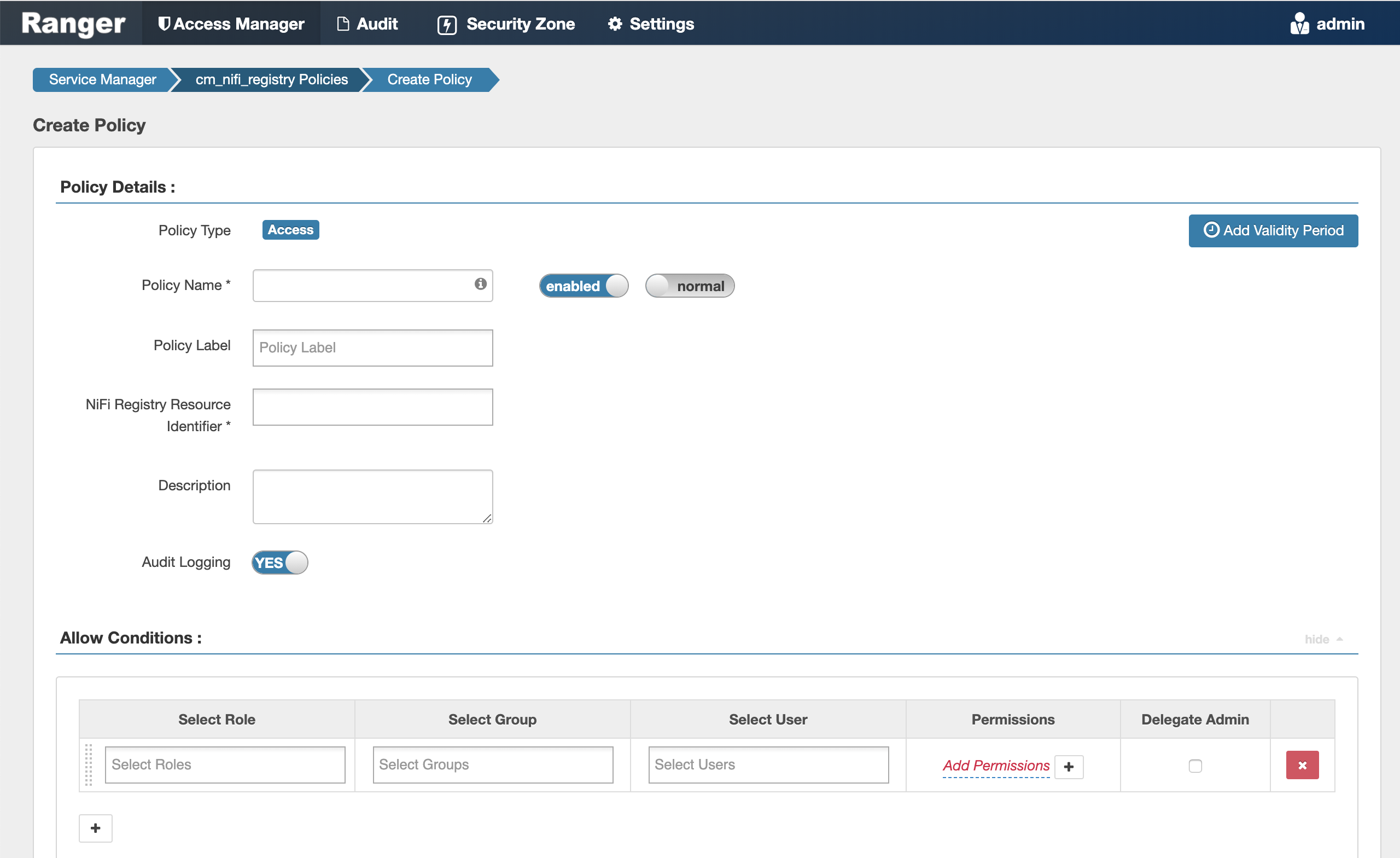The height and width of the screenshot is (858, 1400).
Task: Switch the policy to override mode
Action: point(689,286)
